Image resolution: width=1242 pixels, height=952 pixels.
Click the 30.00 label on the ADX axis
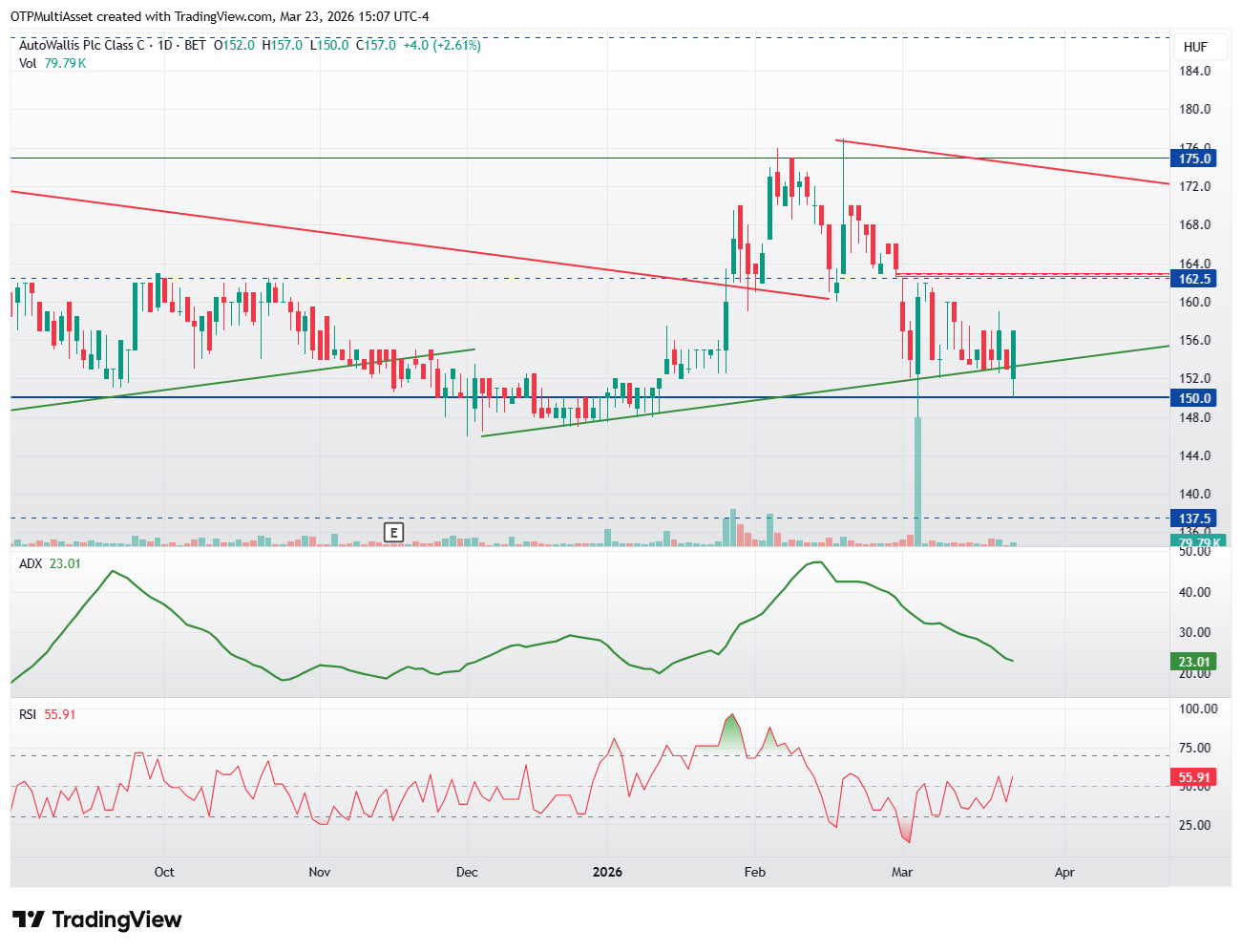[1195, 632]
